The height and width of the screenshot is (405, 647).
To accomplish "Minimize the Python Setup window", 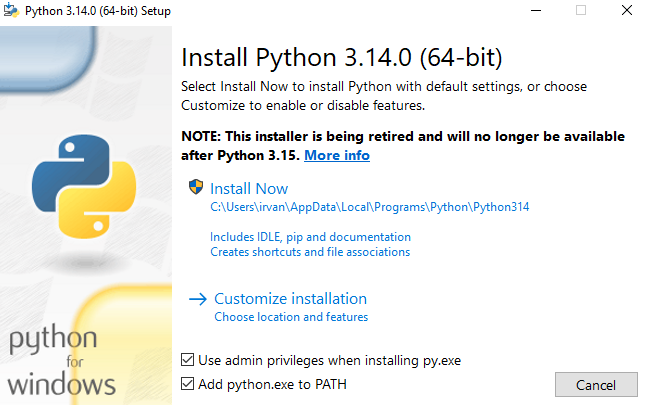I will (x=536, y=10).
